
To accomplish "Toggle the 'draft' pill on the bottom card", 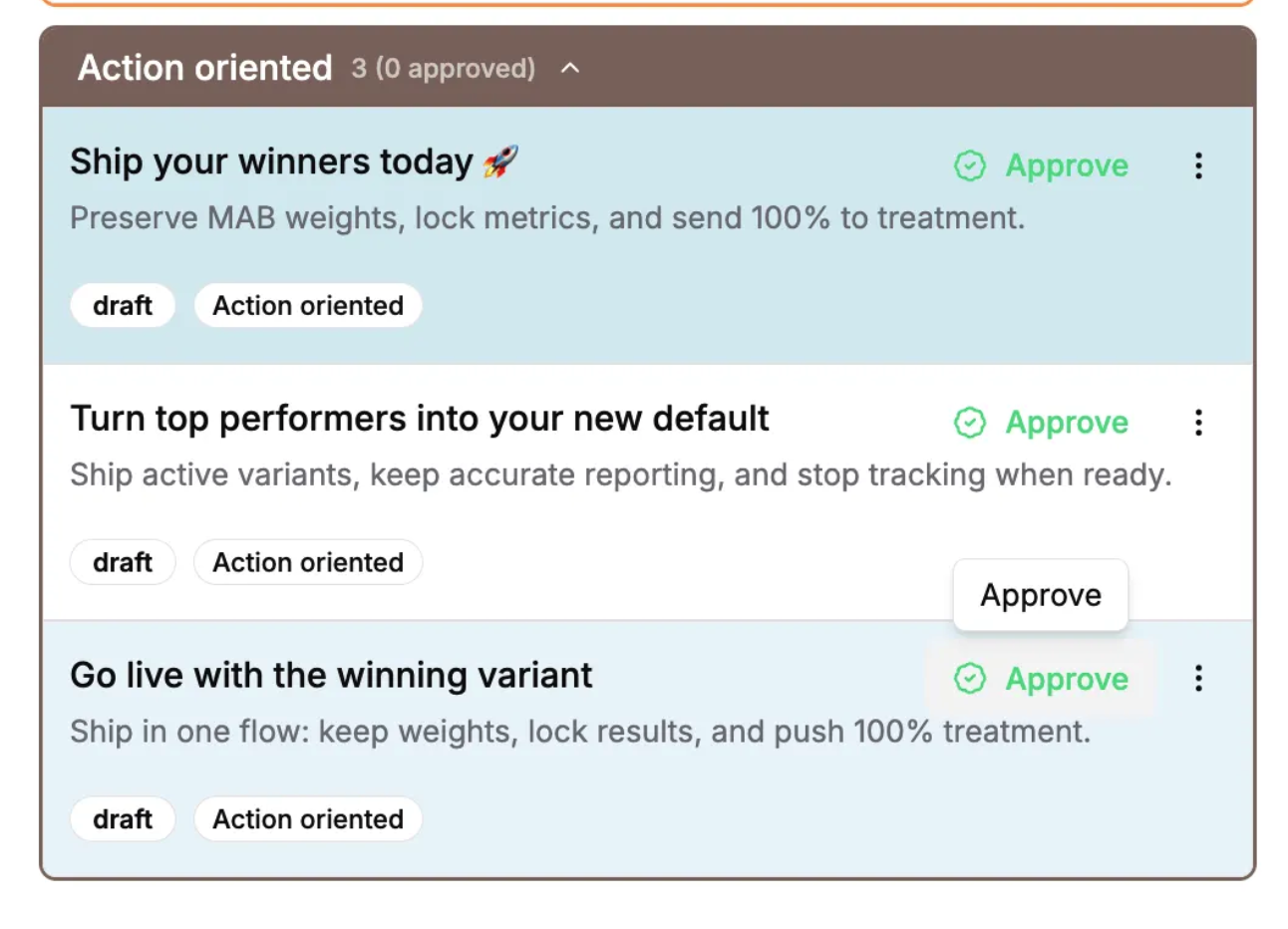I will tap(123, 818).
